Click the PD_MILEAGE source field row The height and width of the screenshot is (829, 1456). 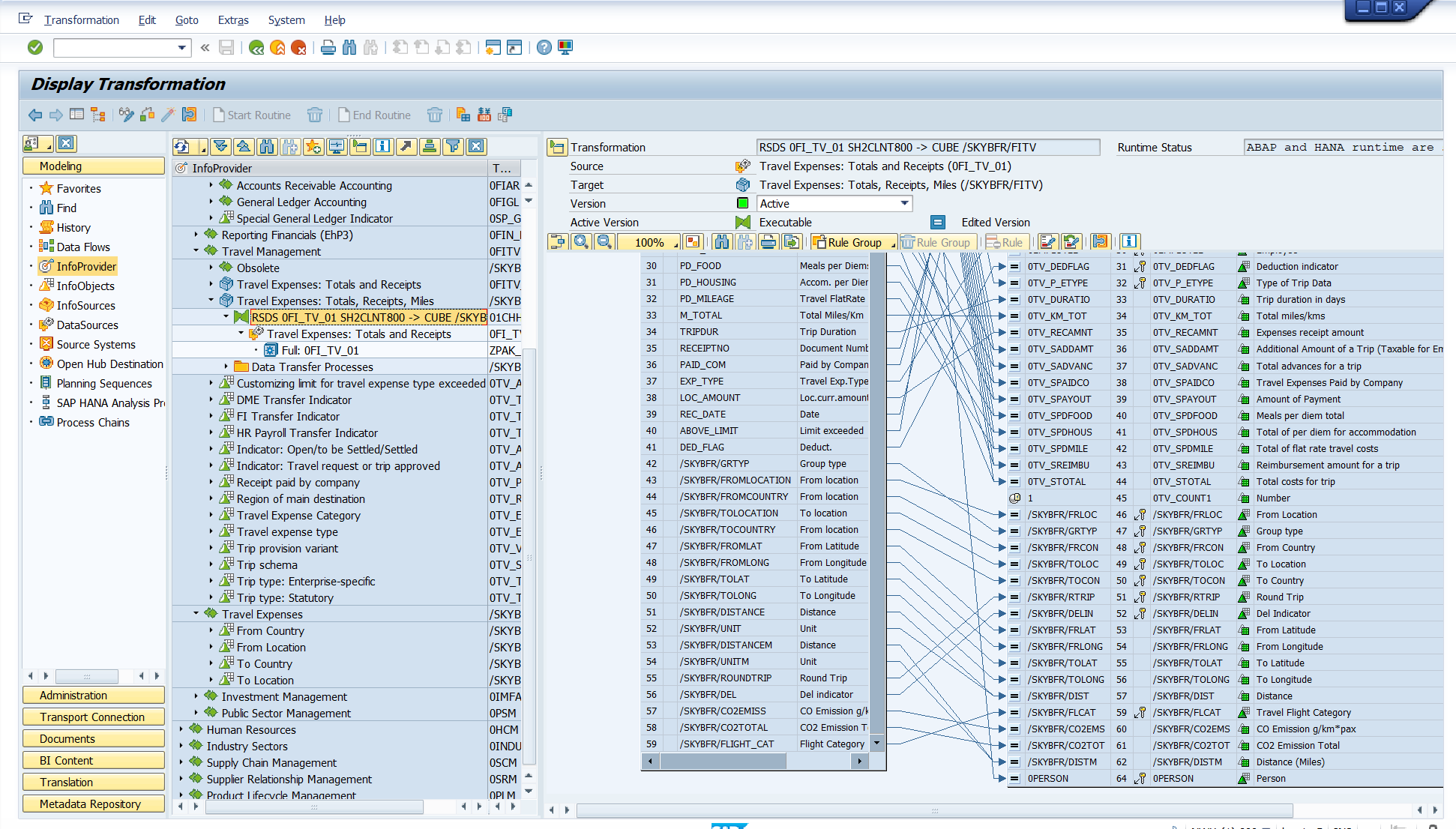point(755,299)
